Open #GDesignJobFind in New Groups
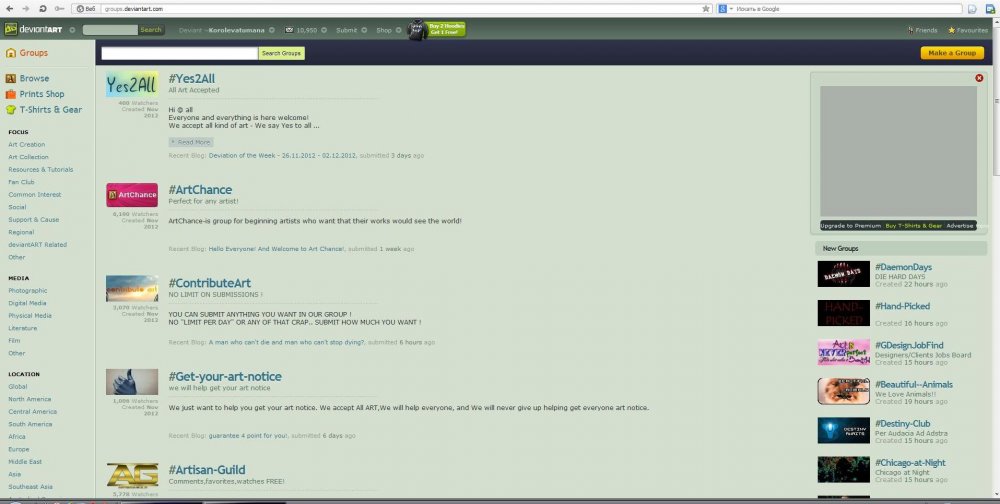This screenshot has height=504, width=1000. (909, 345)
